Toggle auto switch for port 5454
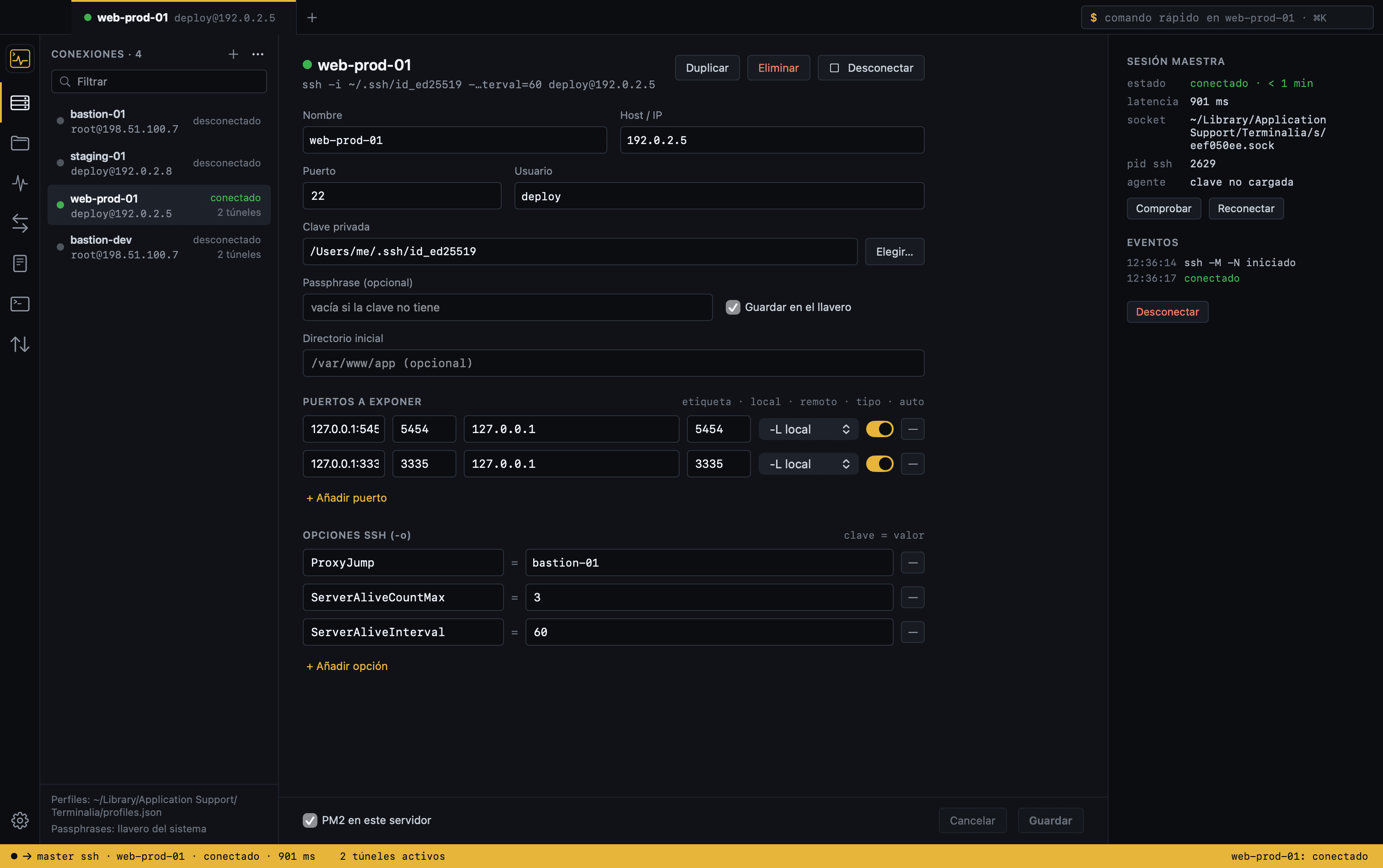Viewport: 1383px width, 868px height. 879,429
